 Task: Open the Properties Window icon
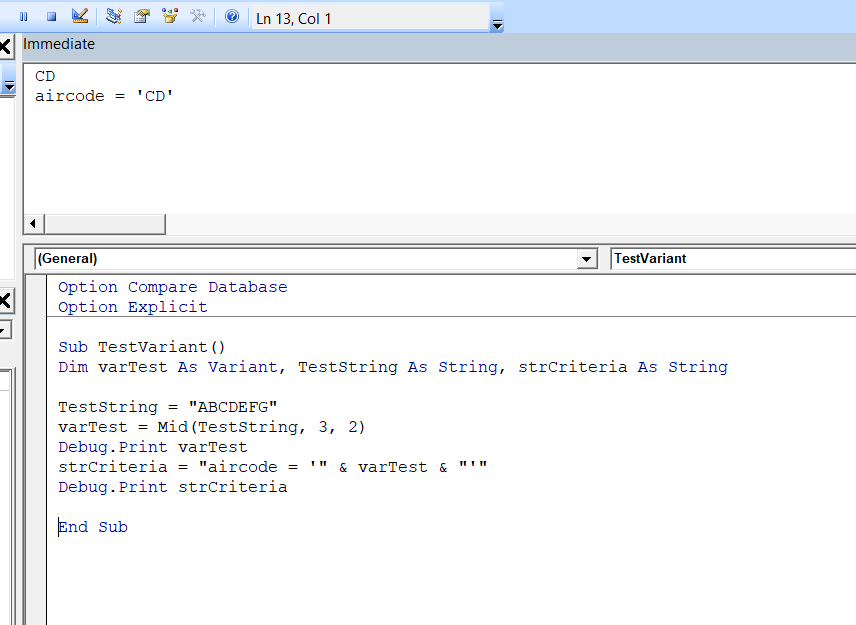[142, 16]
